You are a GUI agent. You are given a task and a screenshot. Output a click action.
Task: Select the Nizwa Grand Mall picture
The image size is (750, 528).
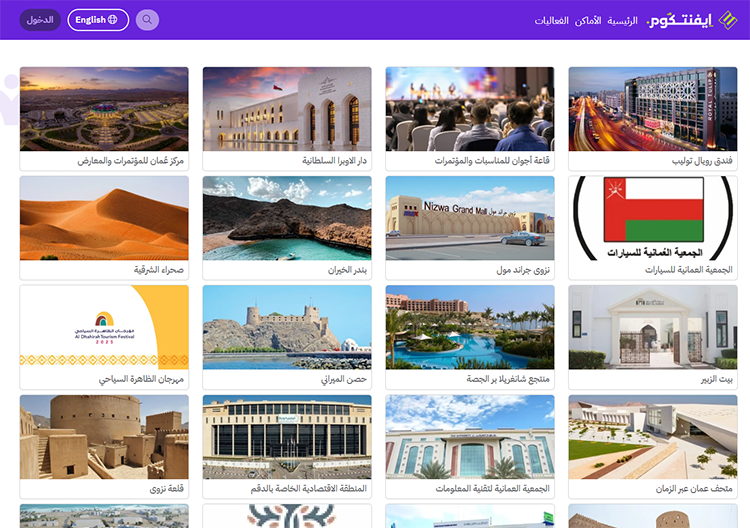[x=470, y=218]
